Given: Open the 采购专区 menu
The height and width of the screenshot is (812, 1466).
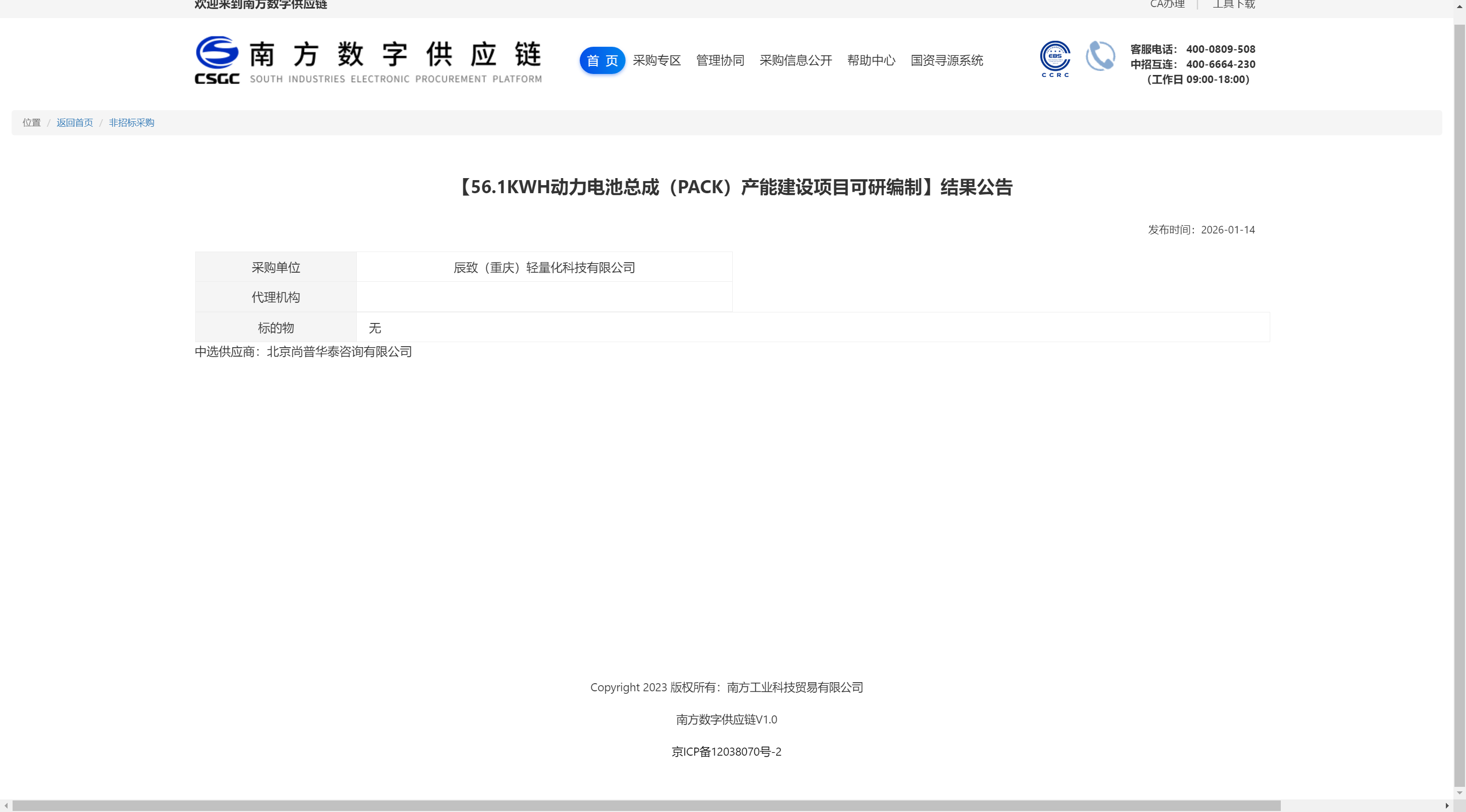Looking at the screenshot, I should [656, 60].
